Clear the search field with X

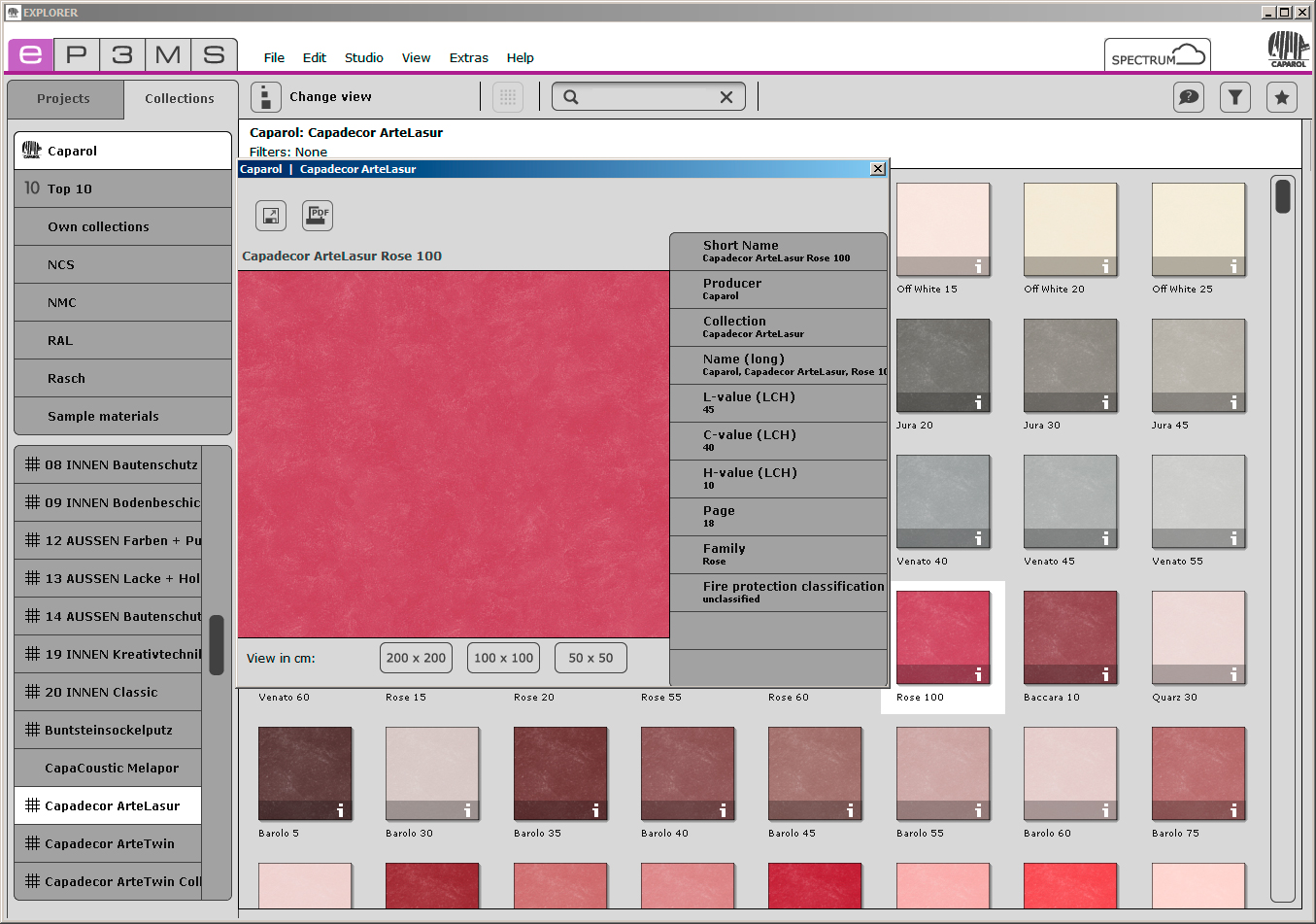click(x=726, y=97)
